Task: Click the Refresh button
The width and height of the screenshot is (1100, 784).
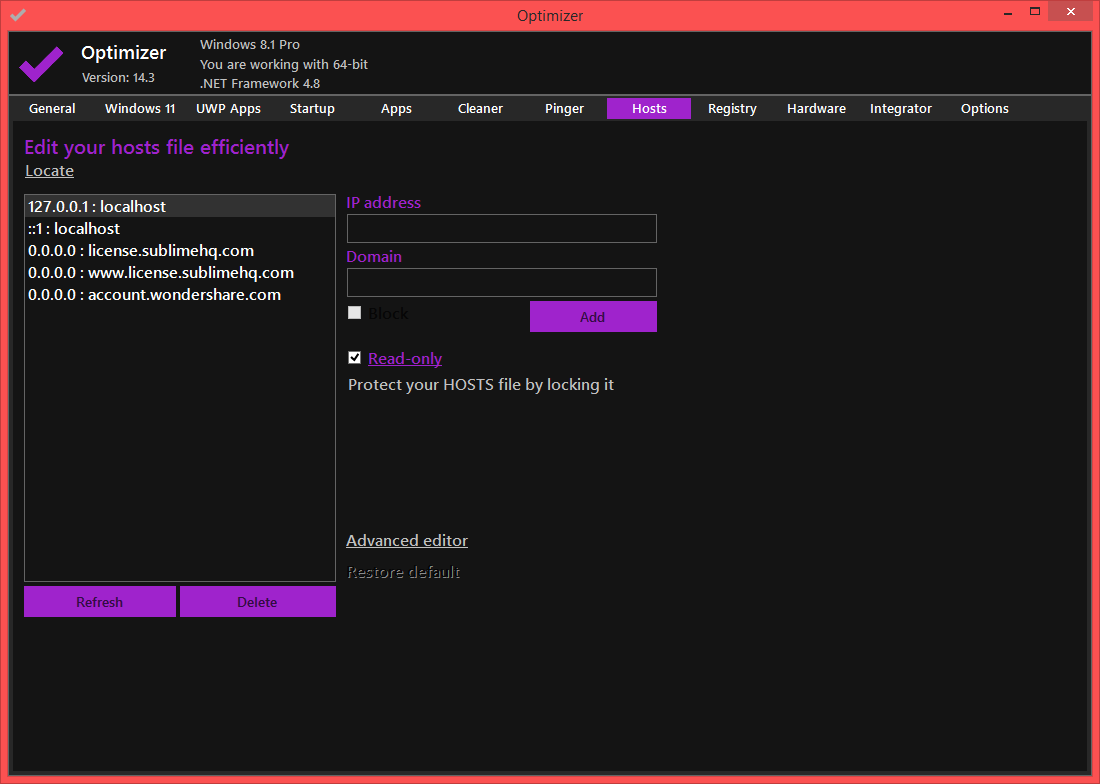Action: tap(100, 602)
